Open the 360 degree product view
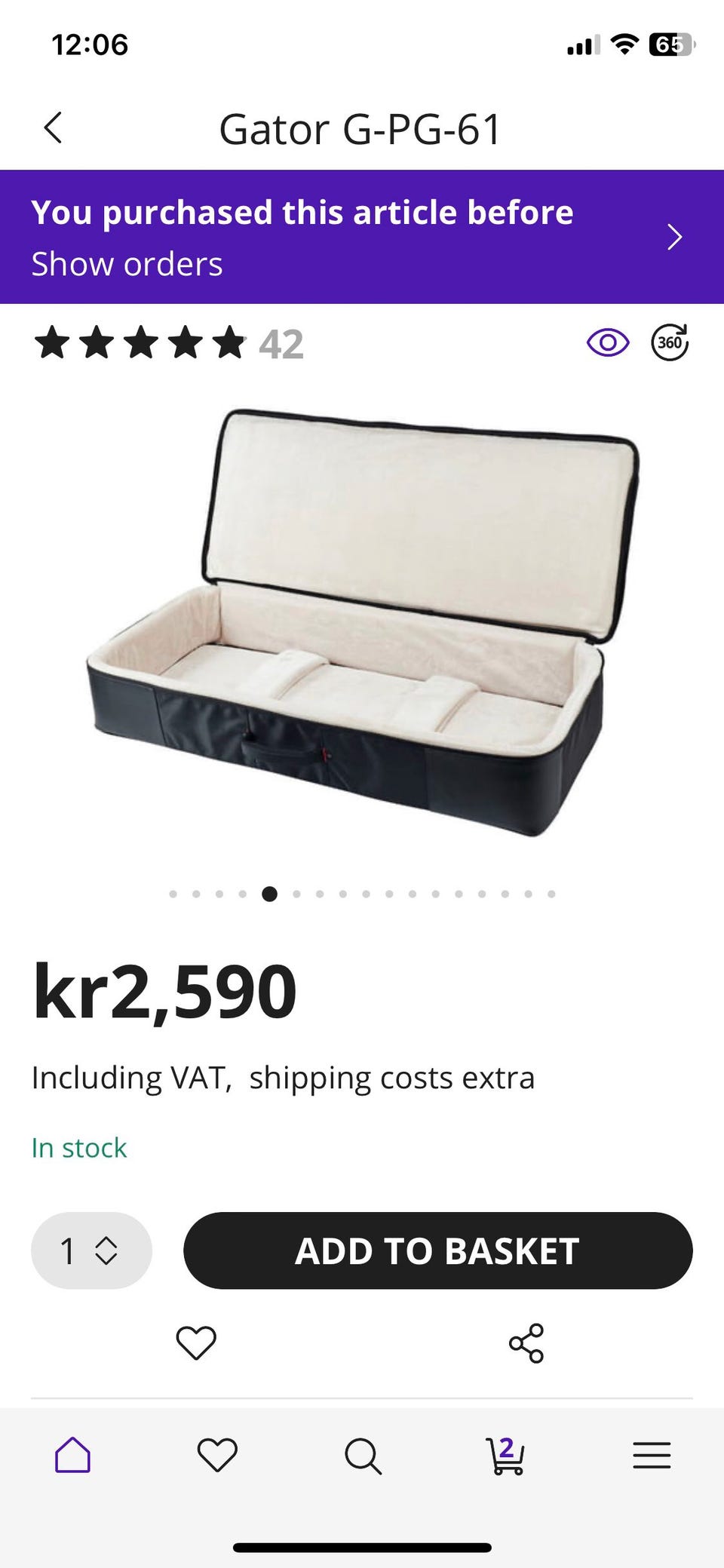The image size is (724, 1568). pyautogui.click(x=670, y=342)
